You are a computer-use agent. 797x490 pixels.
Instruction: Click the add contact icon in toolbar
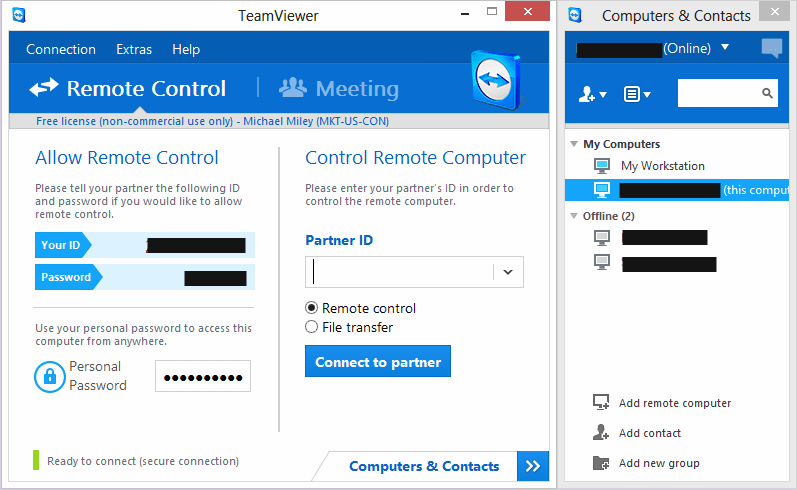click(591, 94)
